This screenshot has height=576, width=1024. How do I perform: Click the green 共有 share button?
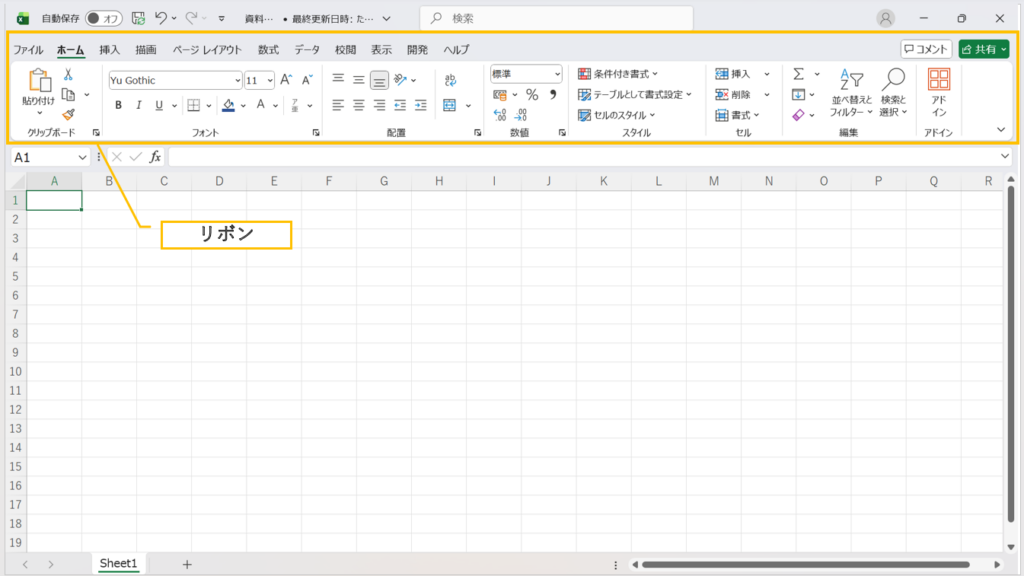(983, 49)
